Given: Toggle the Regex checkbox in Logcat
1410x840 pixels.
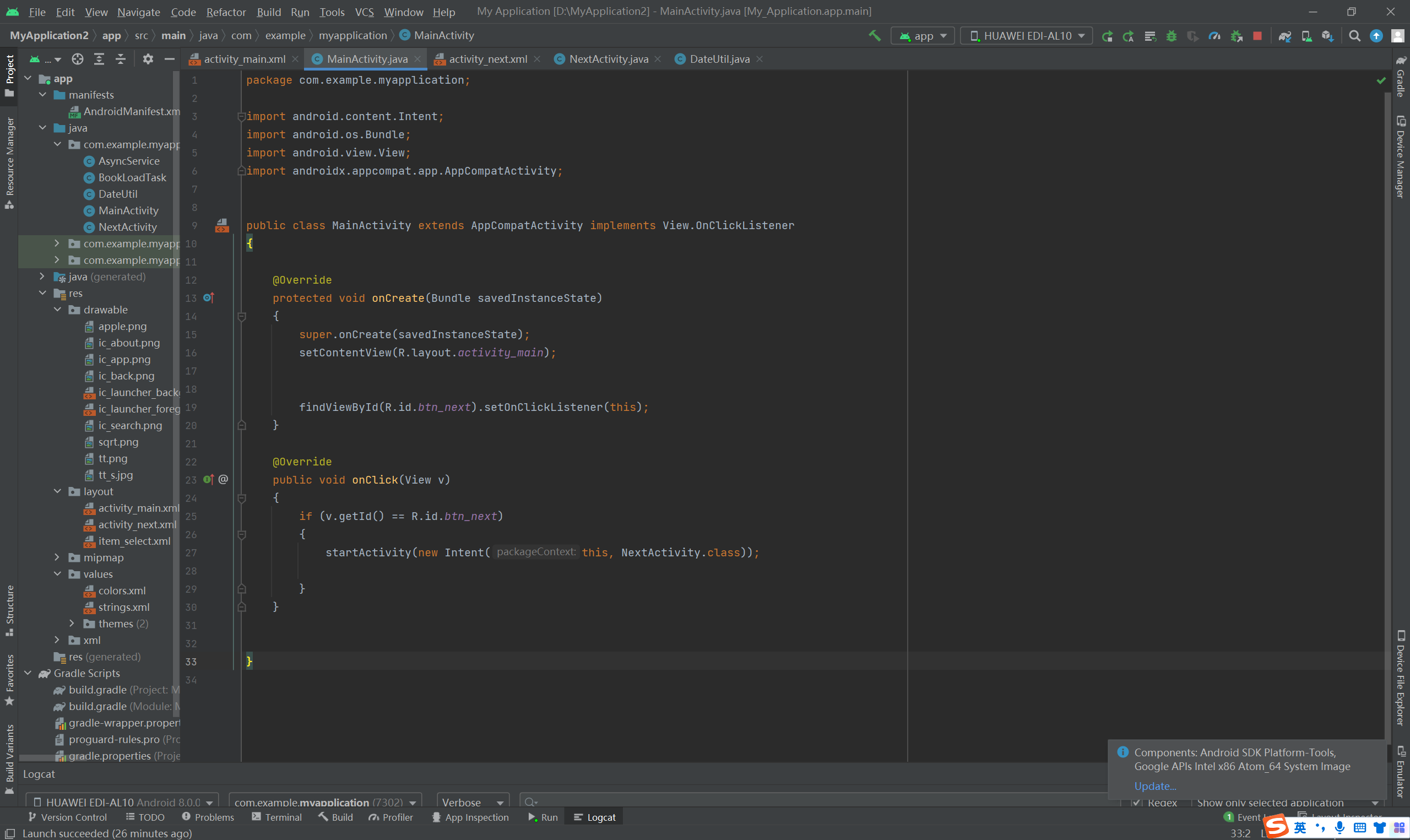Looking at the screenshot, I should [1136, 802].
